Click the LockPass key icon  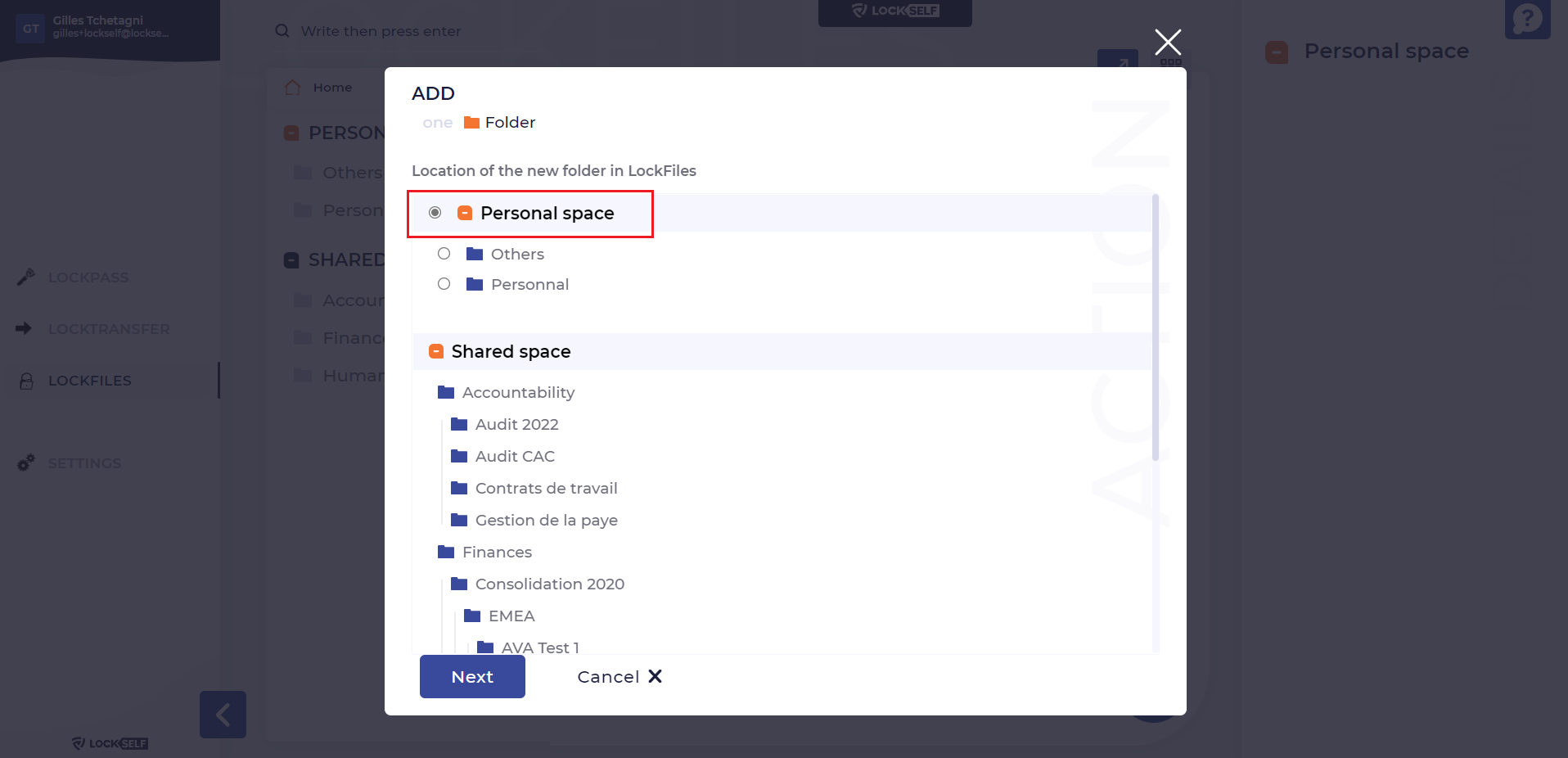(x=25, y=277)
